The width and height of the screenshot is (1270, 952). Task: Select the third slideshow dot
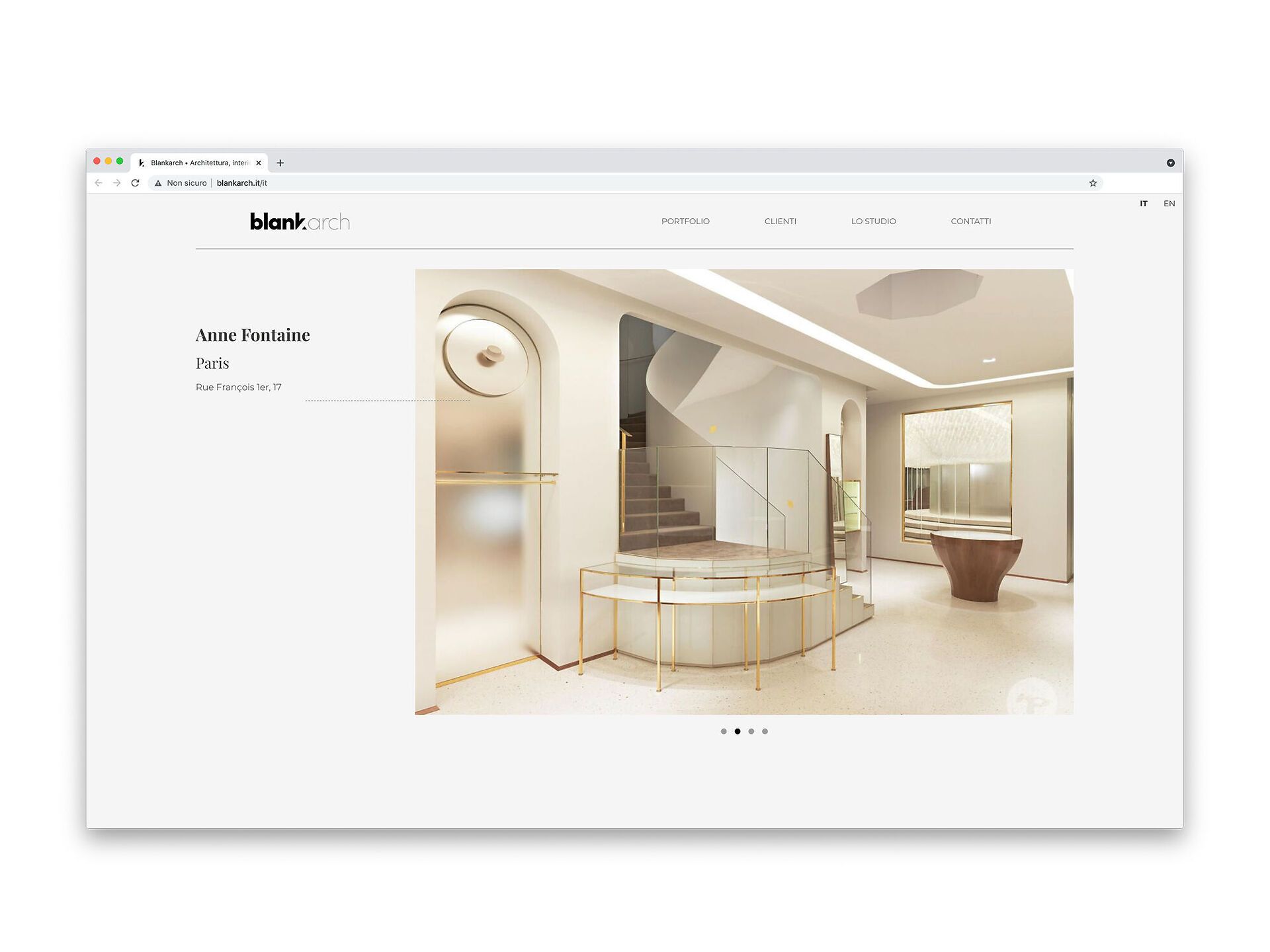click(x=751, y=731)
